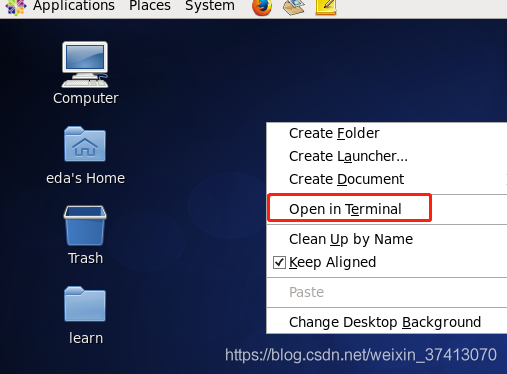Screen dimensions: 507x374
Task: Open the Create Document submenu
Action: 387,179
